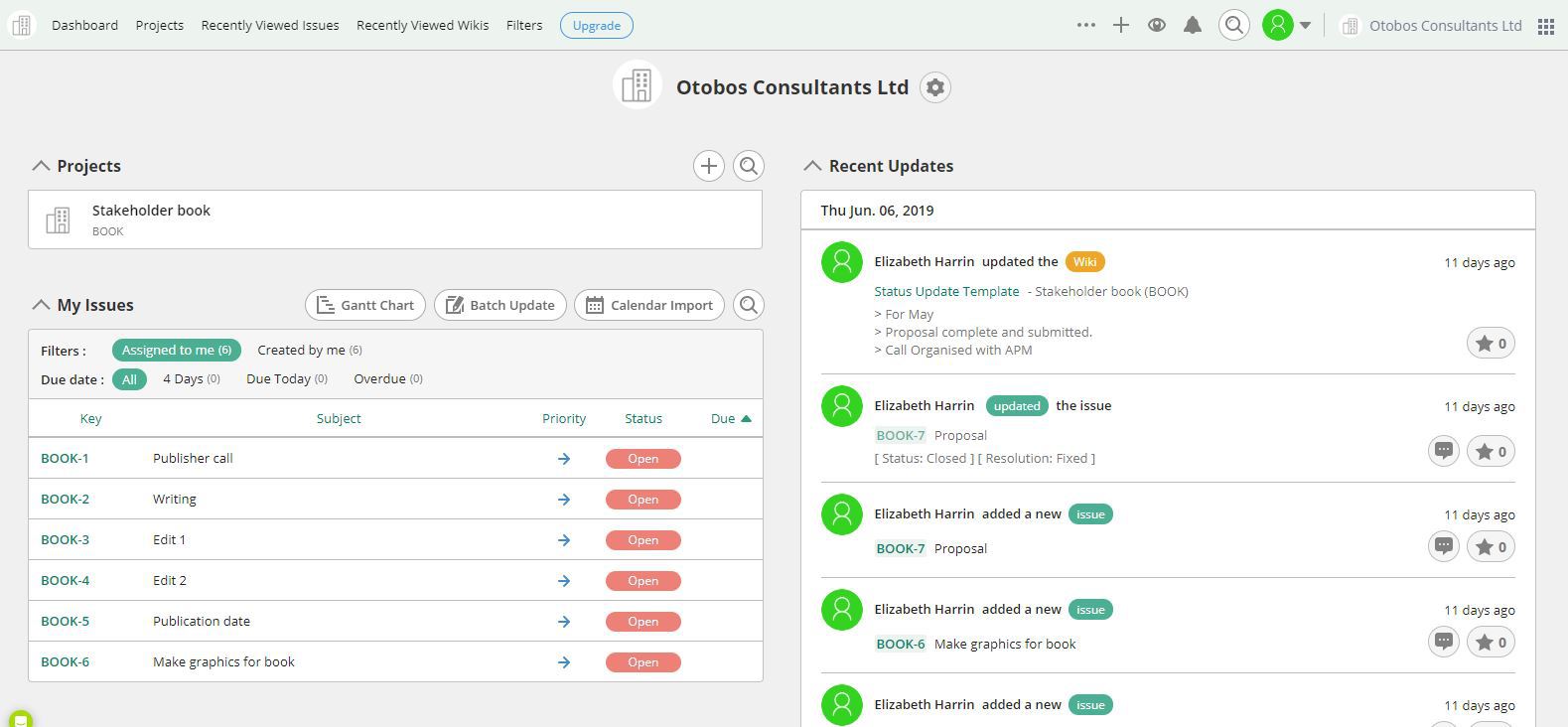
Task: Open issue BOOK-6 in My Issues
Action: pyautogui.click(x=65, y=662)
